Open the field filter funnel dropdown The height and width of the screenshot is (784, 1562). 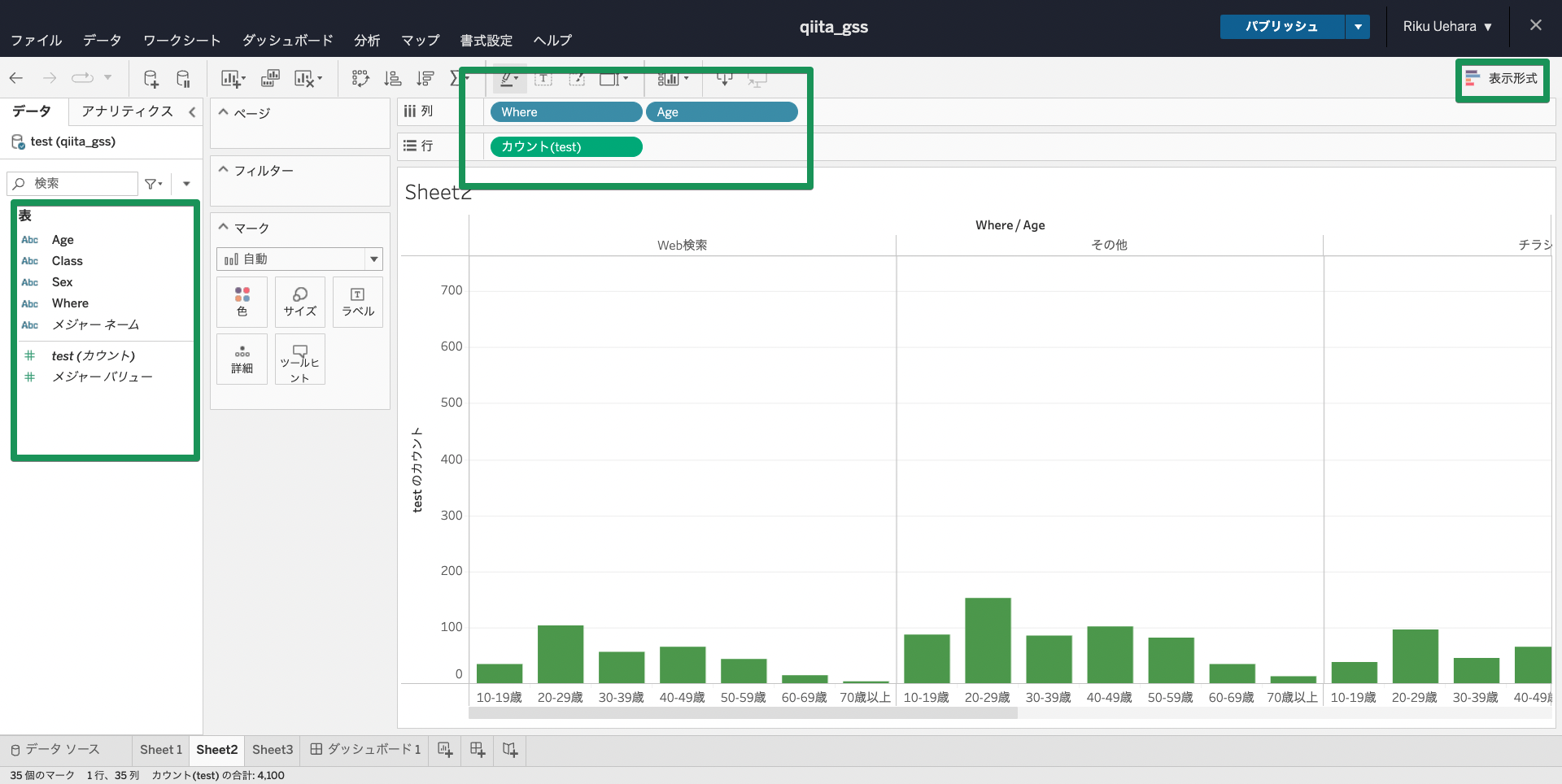click(x=153, y=184)
